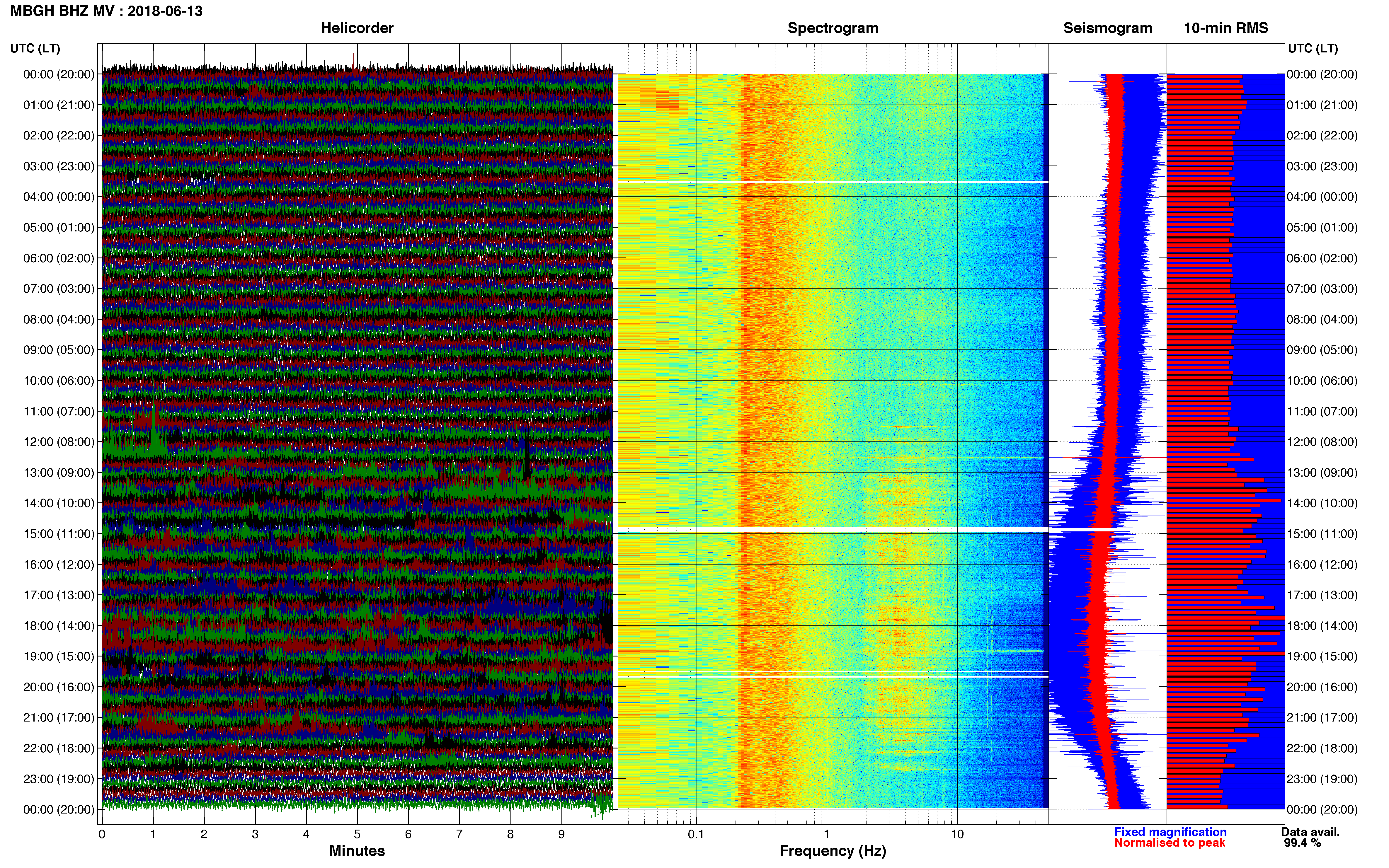Click '01:00 (21:00)' label next to RMS panel
The height and width of the screenshot is (868, 1389).
[1322, 105]
